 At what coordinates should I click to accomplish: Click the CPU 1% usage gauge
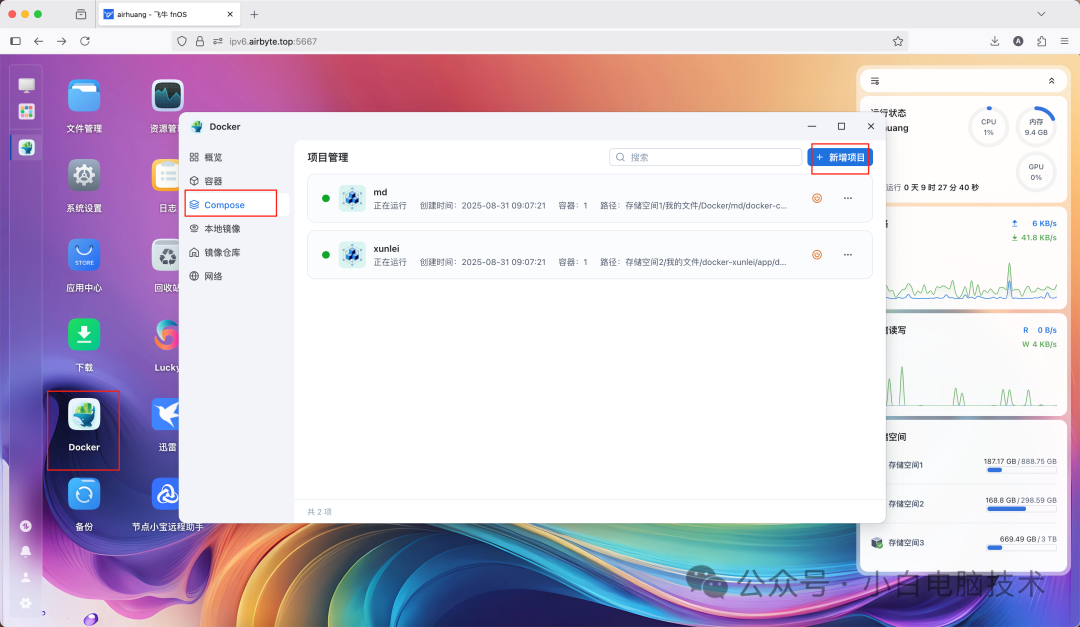coord(988,127)
